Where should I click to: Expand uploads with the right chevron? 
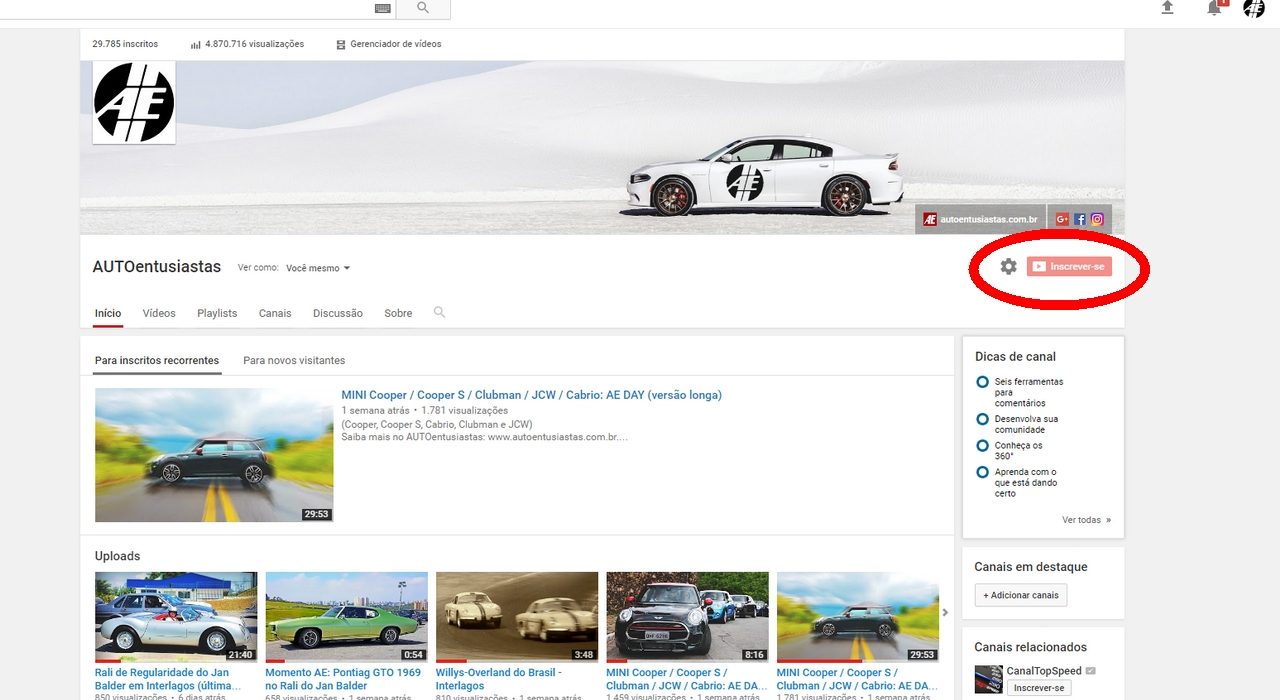point(945,613)
